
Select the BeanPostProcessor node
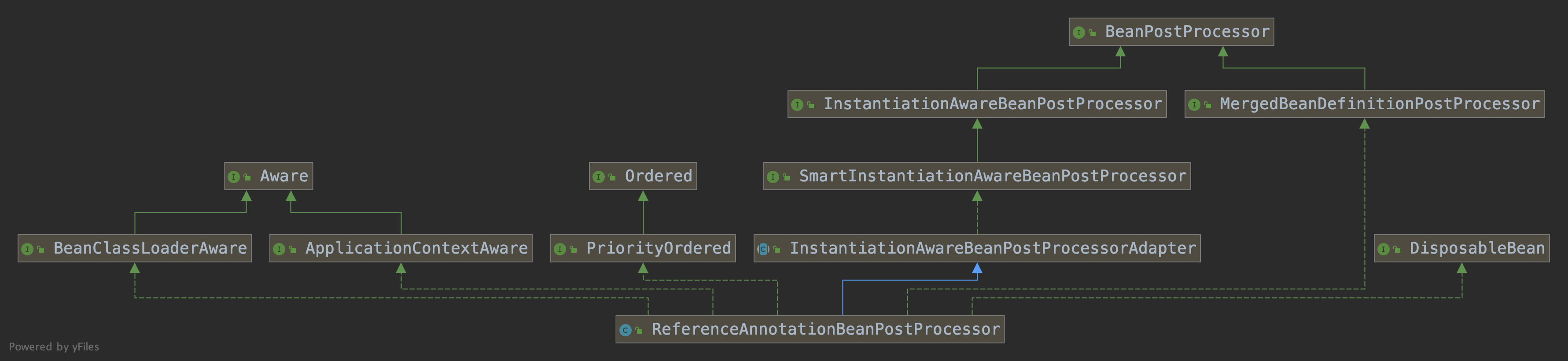1186,32
